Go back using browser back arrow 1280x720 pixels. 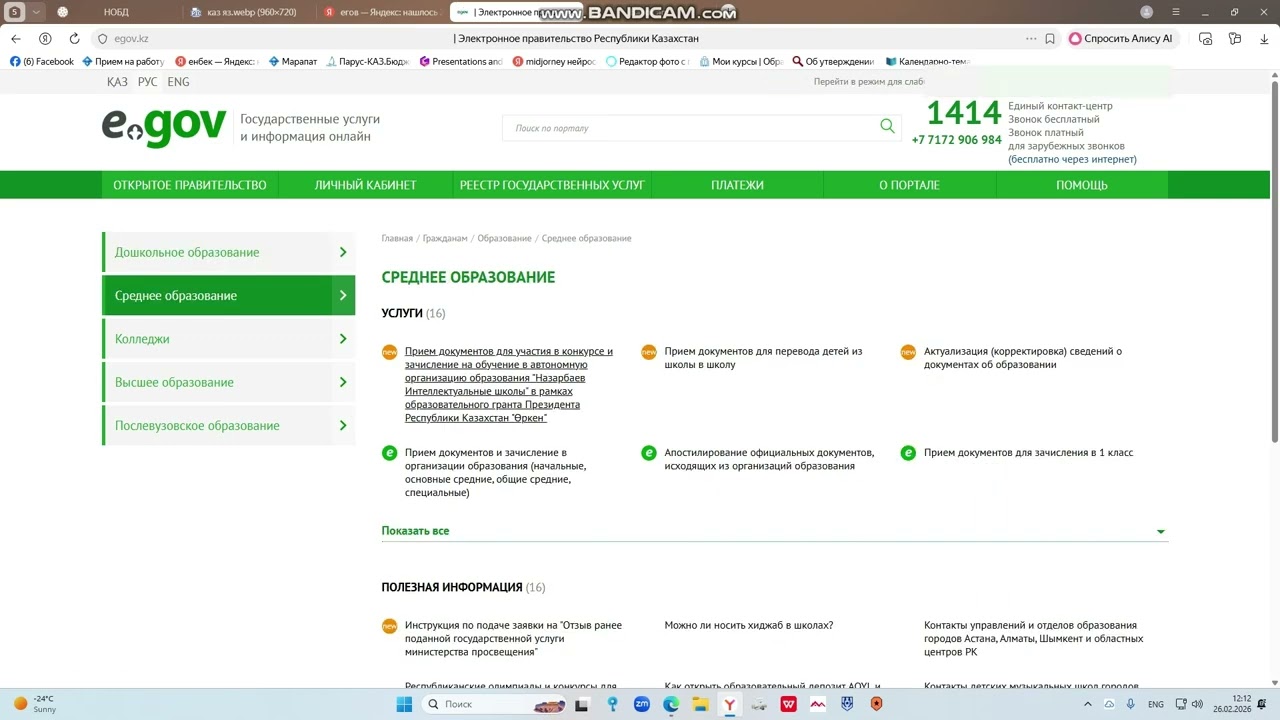pyautogui.click(x=16, y=38)
